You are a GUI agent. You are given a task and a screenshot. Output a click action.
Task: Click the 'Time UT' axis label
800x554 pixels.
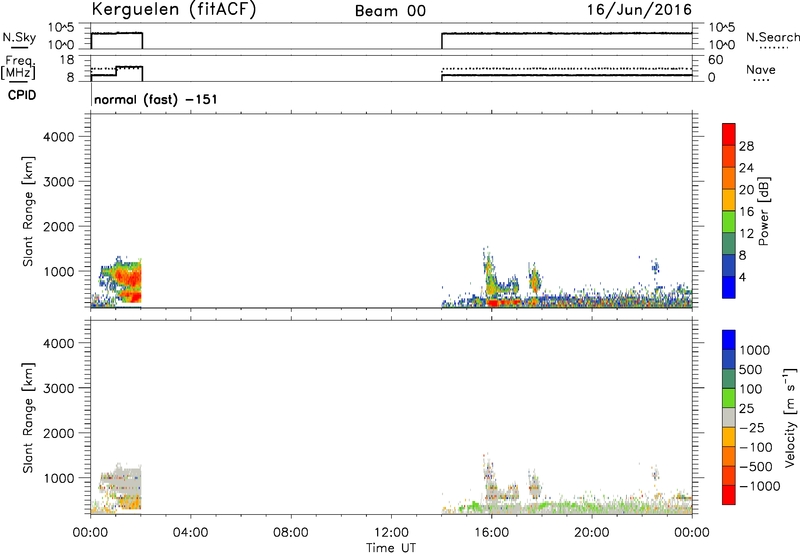click(391, 548)
